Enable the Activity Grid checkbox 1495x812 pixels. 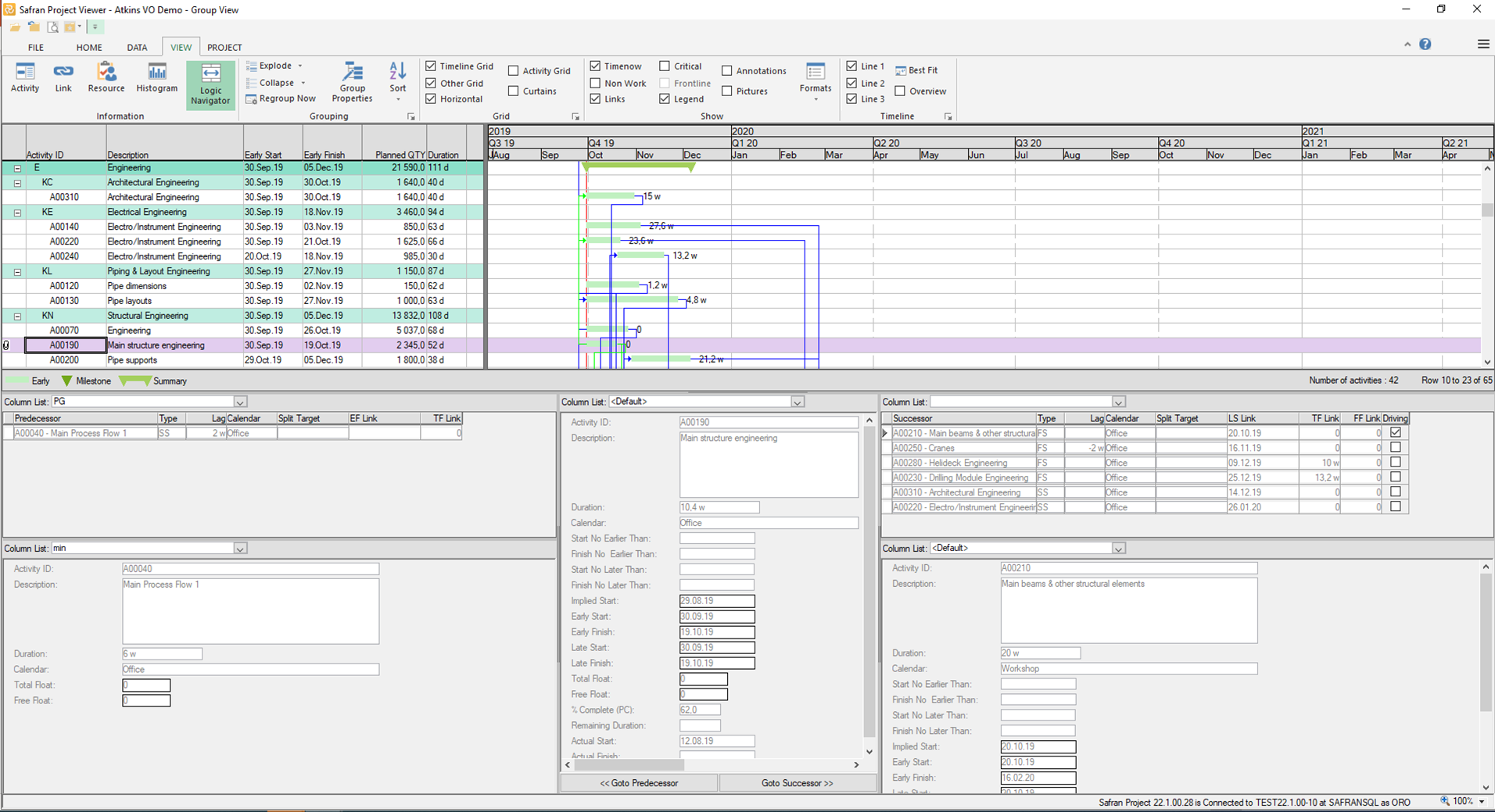pyautogui.click(x=514, y=71)
